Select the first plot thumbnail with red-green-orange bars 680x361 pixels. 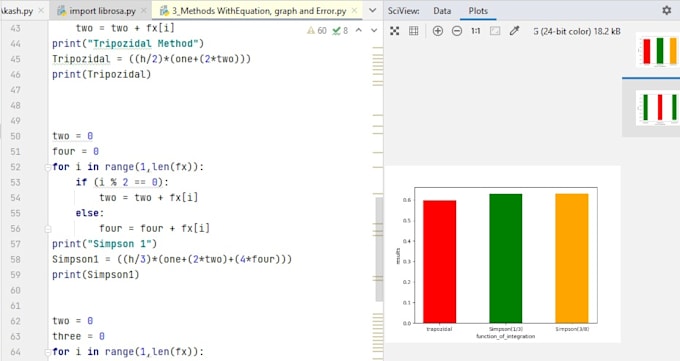pyautogui.click(x=658, y=50)
